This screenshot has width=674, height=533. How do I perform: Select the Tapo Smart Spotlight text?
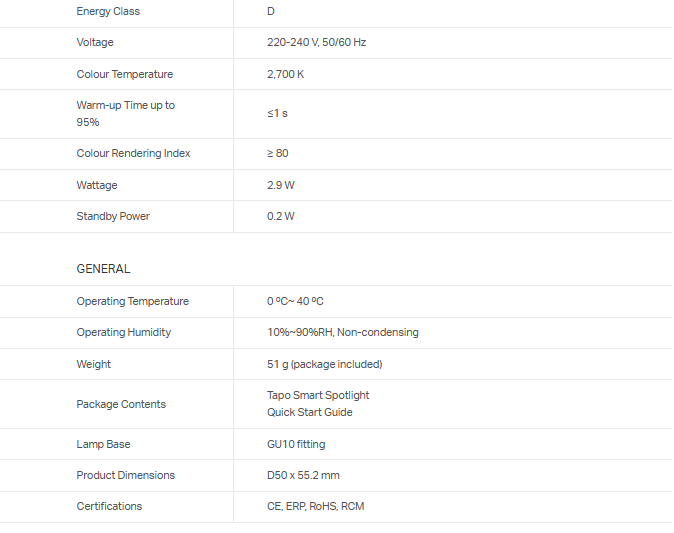pyautogui.click(x=318, y=396)
